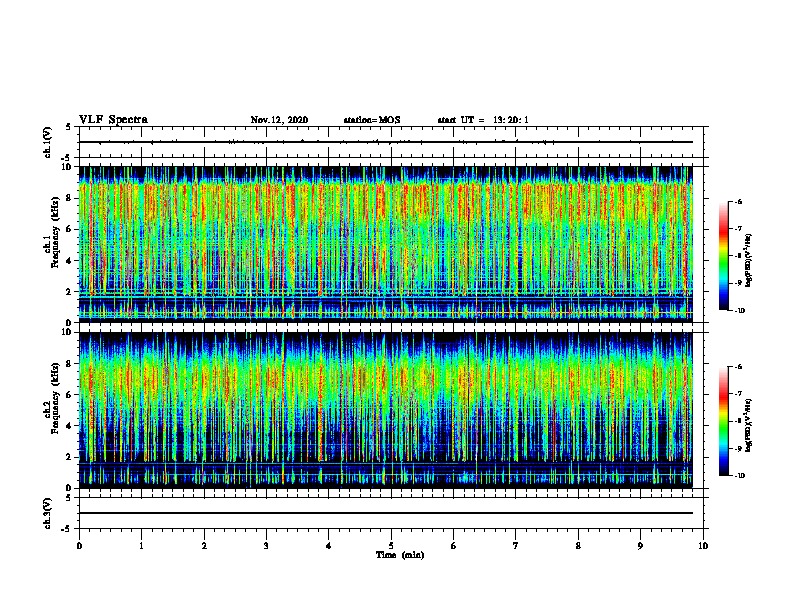The height and width of the screenshot is (612, 792).
Task: Click the time axis tick label "3"
Action: tap(266, 546)
